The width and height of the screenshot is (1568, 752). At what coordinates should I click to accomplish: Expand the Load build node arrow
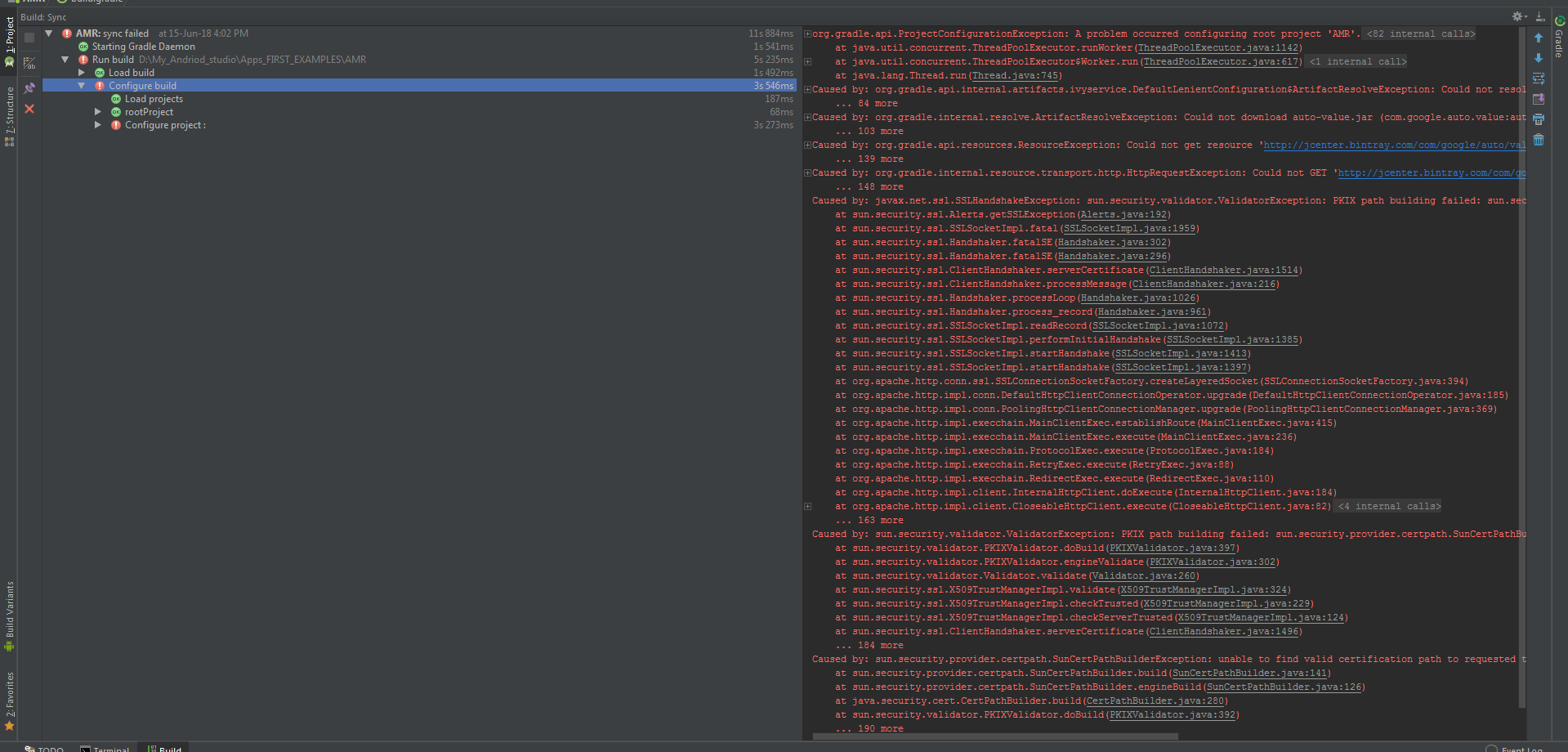tap(82, 73)
